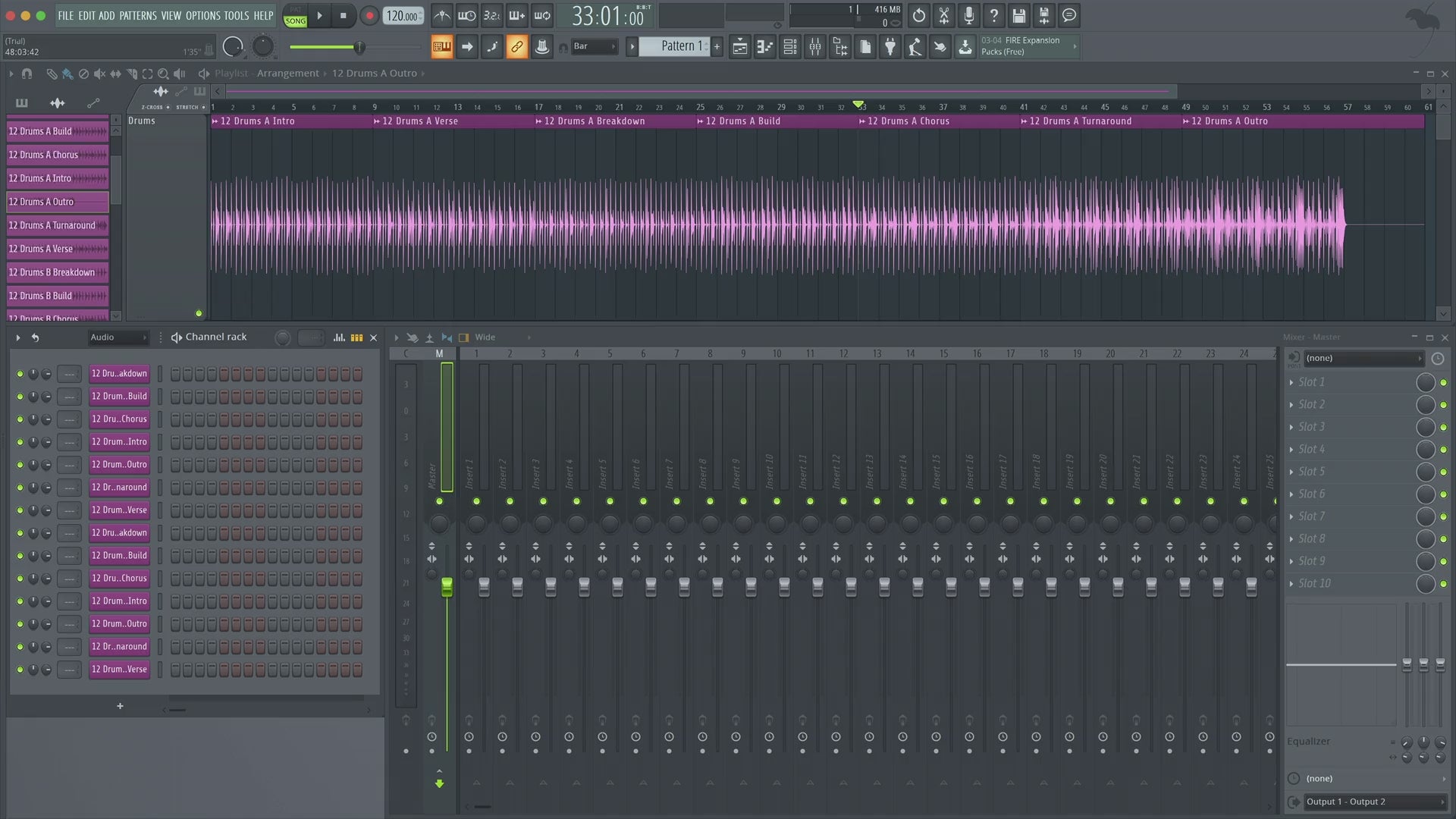This screenshot has height=819, width=1456.
Task: Open the plugin picker plug icon
Action: click(890, 47)
